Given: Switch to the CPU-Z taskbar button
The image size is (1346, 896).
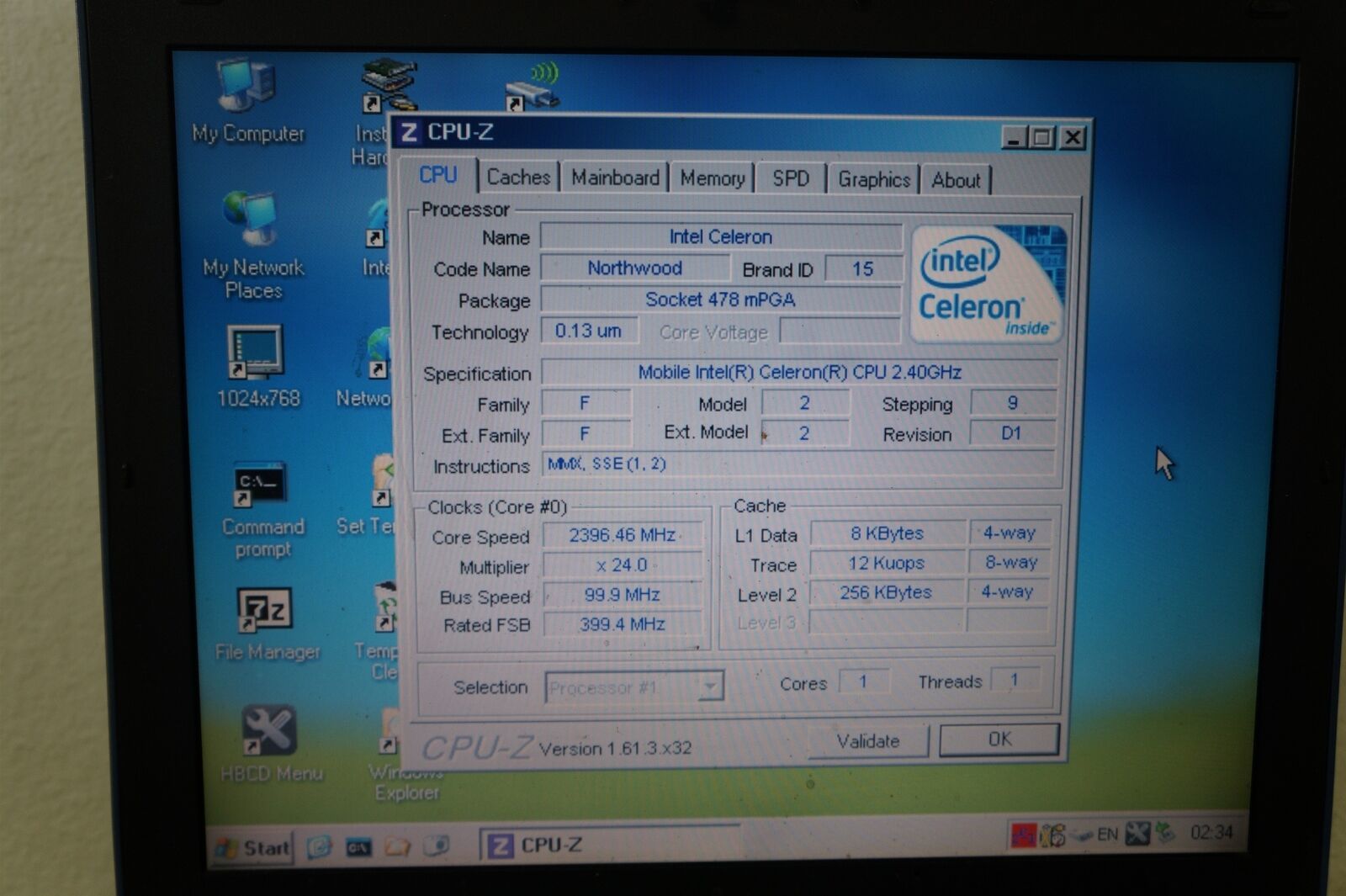Looking at the screenshot, I should pos(610,845).
